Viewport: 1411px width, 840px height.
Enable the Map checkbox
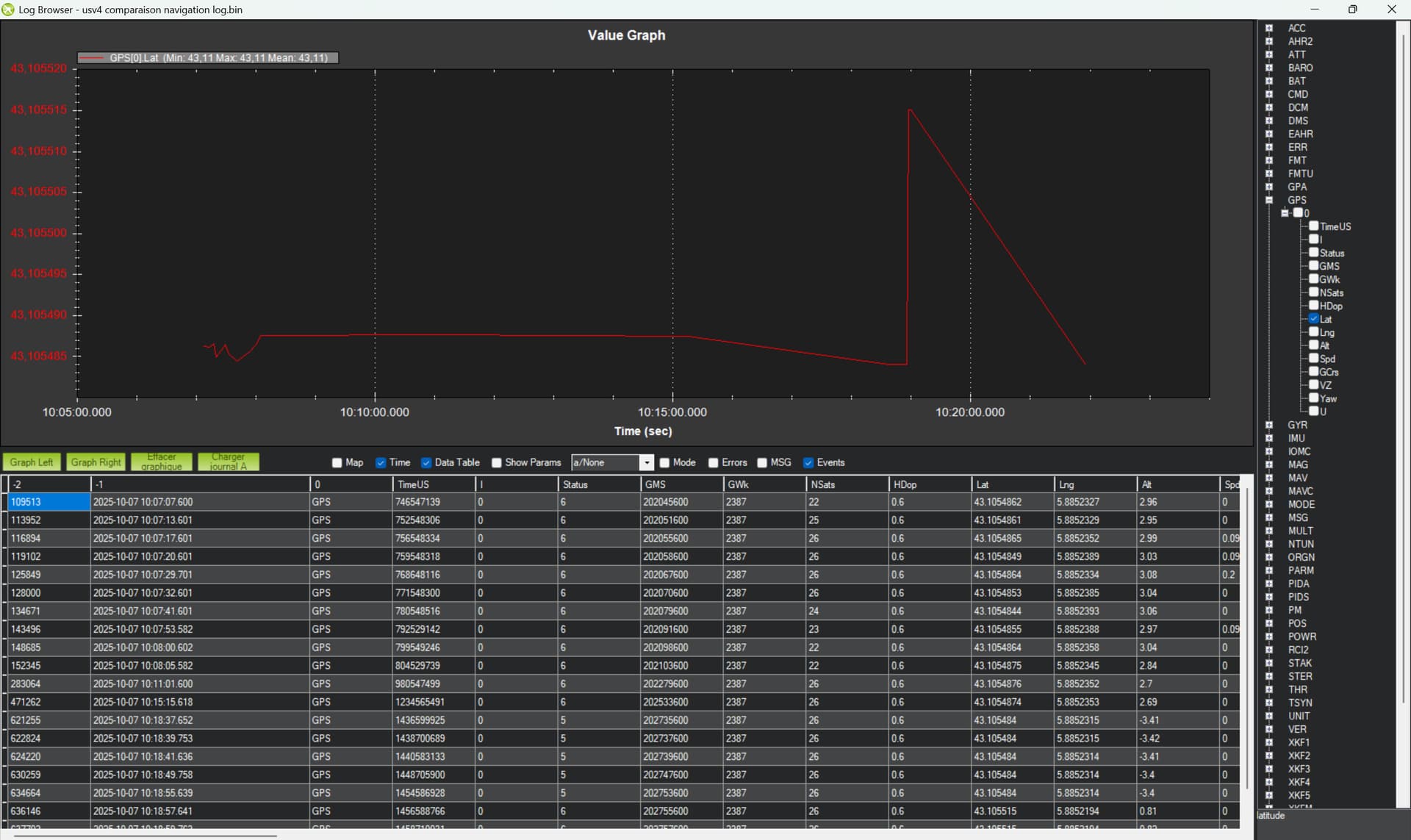click(x=337, y=463)
